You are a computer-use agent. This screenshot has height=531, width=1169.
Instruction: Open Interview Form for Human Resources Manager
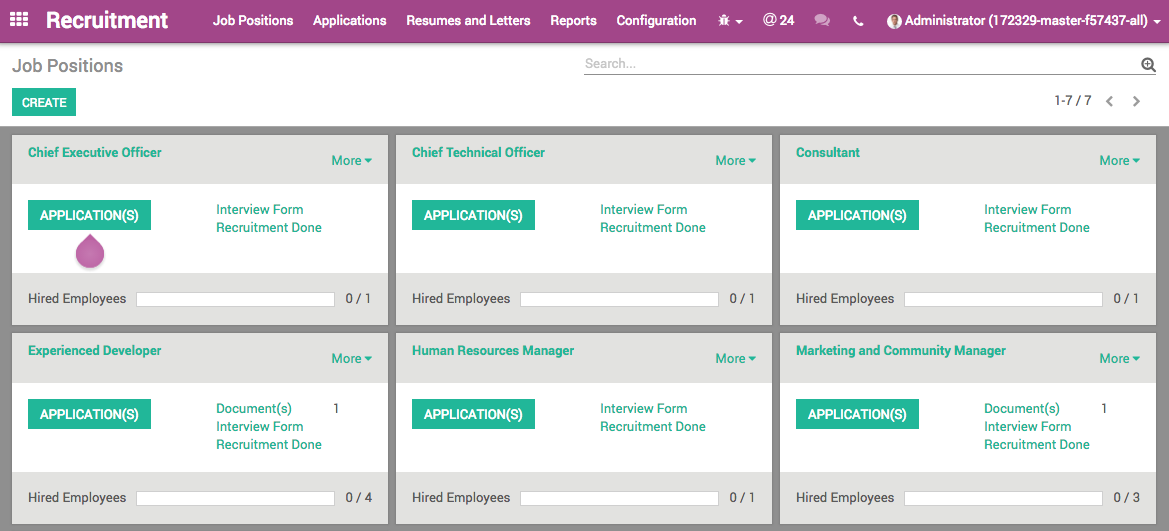[x=643, y=409]
